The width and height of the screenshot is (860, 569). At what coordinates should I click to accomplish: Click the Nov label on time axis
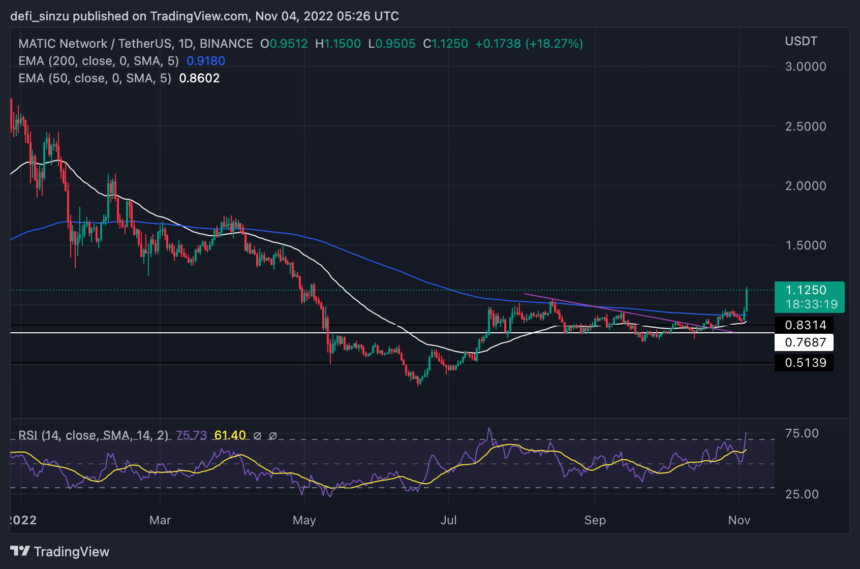pyautogui.click(x=738, y=520)
